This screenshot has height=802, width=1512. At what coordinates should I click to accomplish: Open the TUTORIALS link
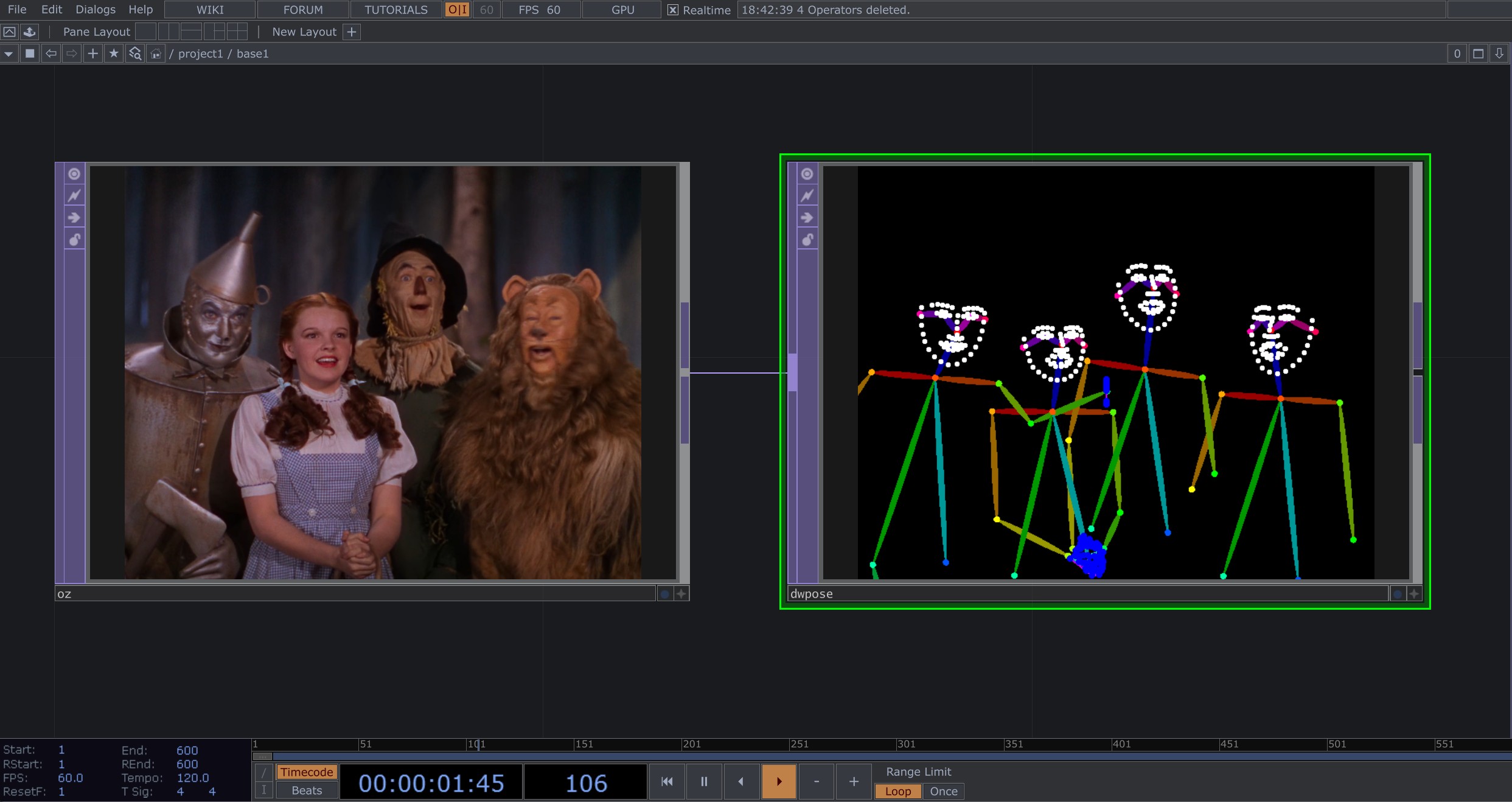coord(396,10)
